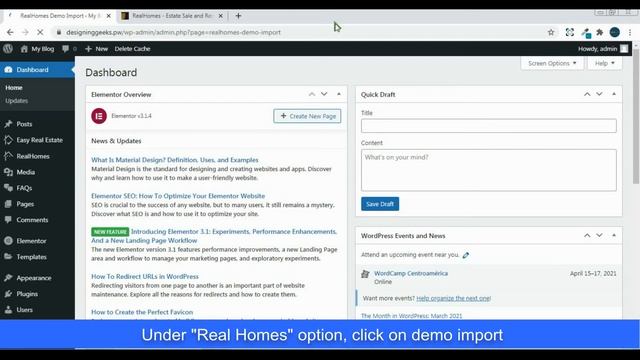Click the browser forward arrow
The width and height of the screenshot is (640, 360).
(x=25, y=32)
